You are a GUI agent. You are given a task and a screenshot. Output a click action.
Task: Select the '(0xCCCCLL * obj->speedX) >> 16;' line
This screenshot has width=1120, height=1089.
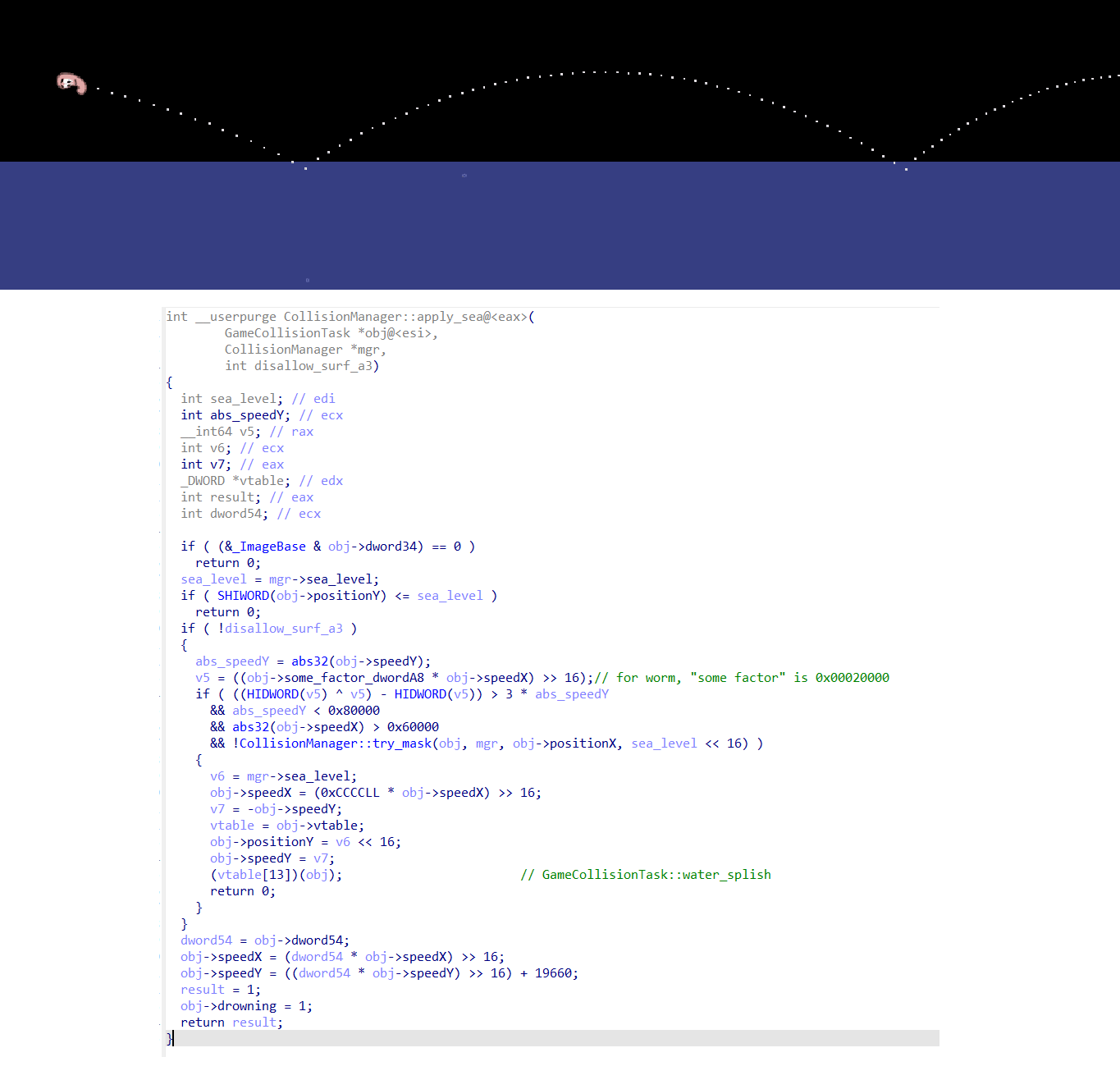(x=376, y=793)
